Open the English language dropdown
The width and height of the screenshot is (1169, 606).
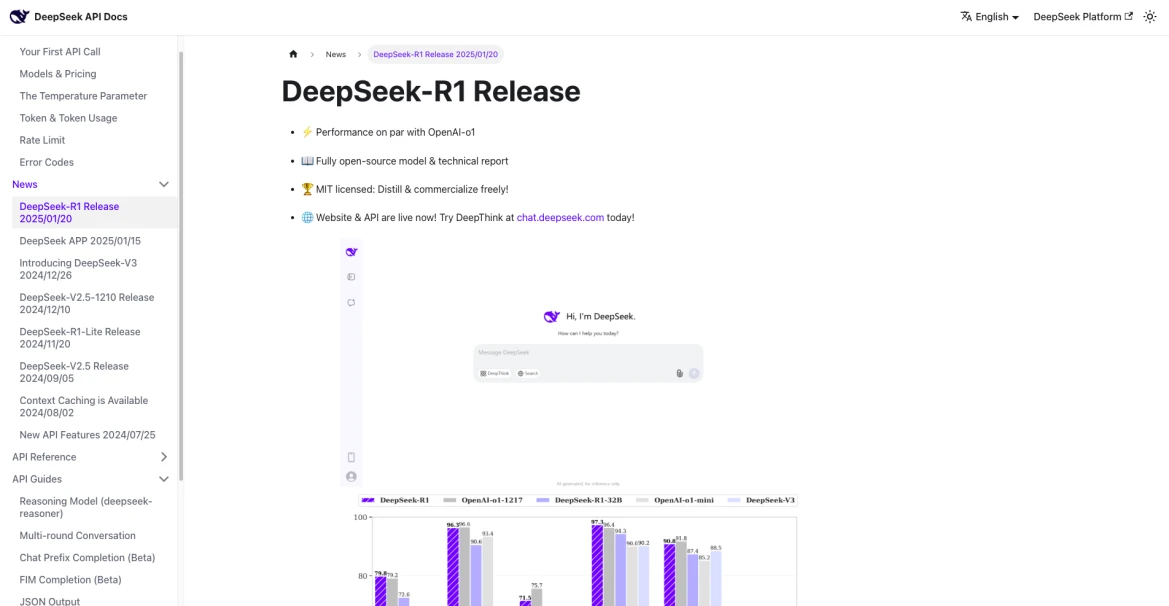coord(989,16)
